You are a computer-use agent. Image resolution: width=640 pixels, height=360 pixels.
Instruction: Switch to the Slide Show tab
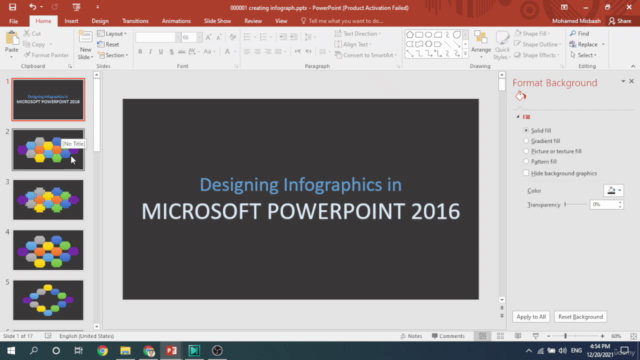coord(218,21)
